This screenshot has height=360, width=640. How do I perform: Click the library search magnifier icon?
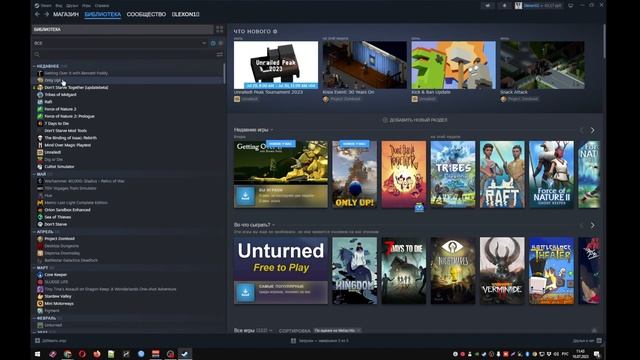coord(37,54)
